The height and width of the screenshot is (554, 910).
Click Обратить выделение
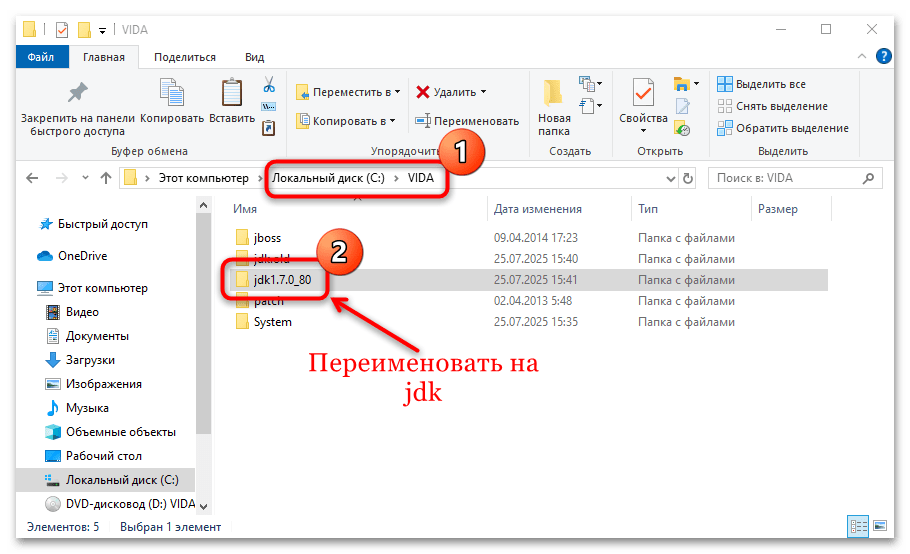783,128
